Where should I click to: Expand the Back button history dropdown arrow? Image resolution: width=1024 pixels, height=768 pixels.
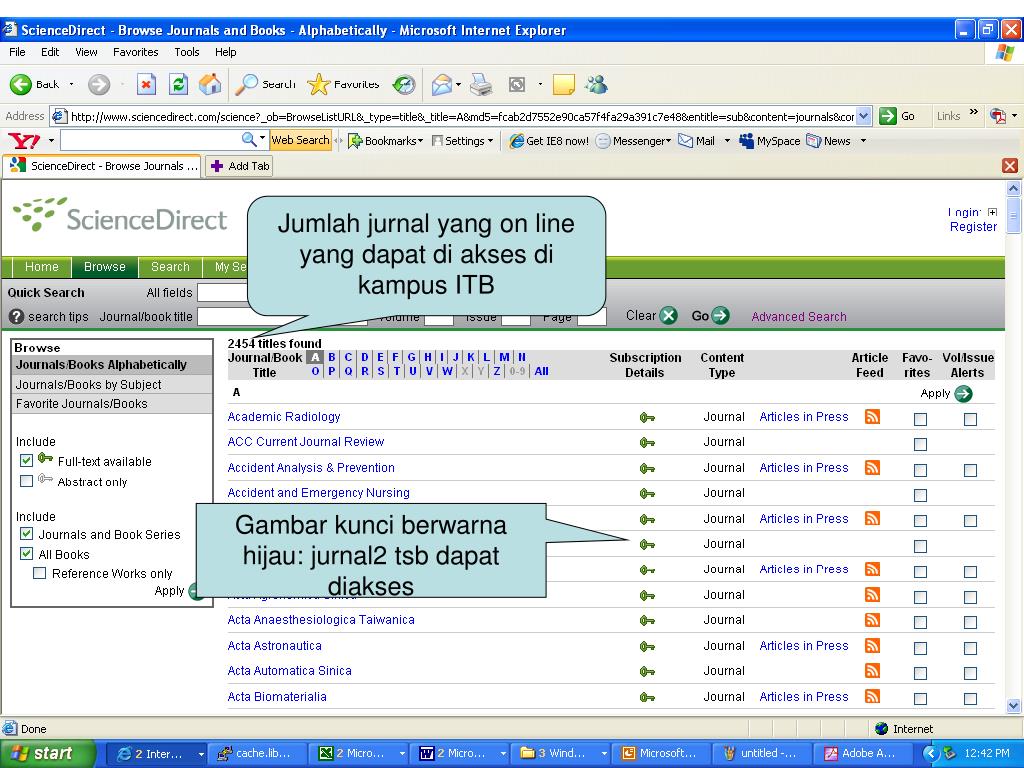[x=71, y=84]
